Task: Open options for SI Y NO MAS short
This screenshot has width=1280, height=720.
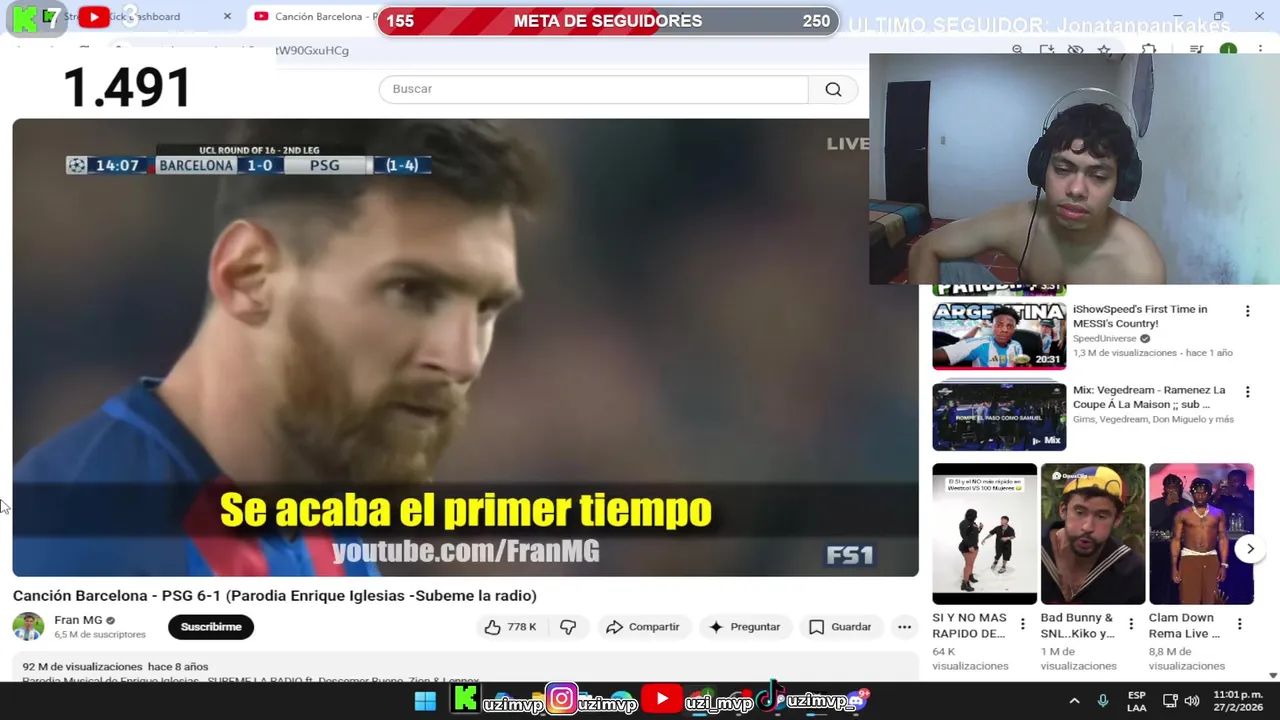Action: tap(1022, 624)
